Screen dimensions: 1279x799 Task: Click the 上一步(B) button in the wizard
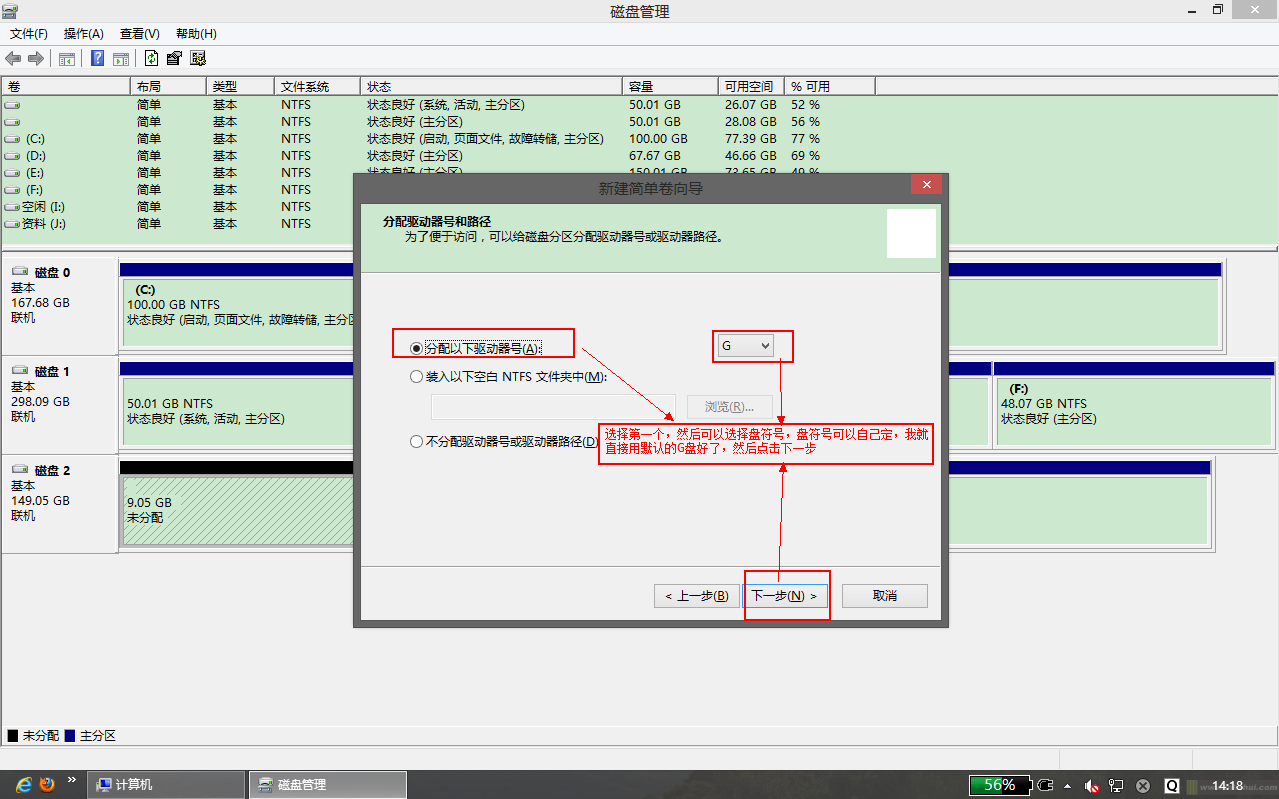coord(697,596)
